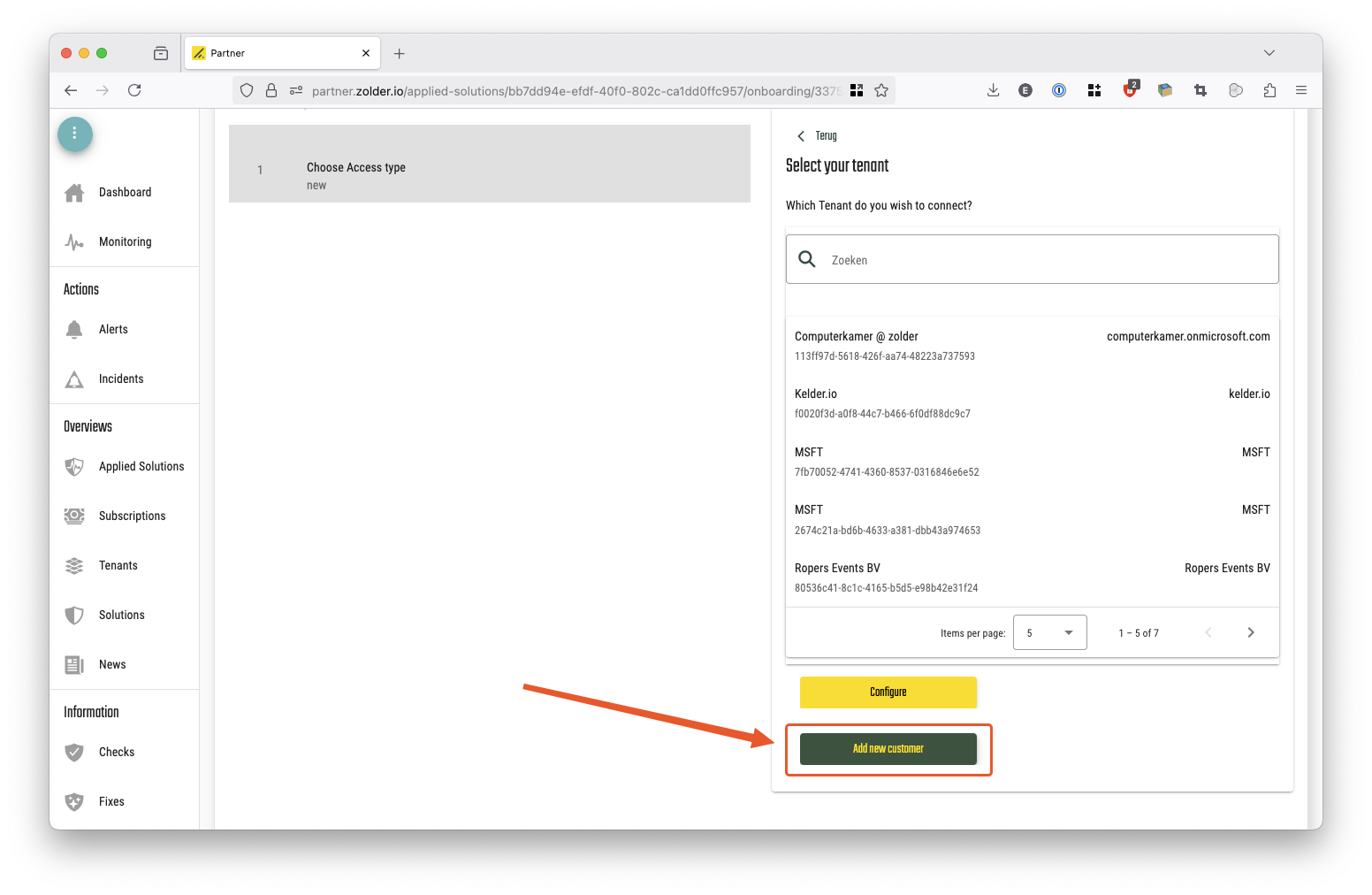Click the Alerts bell icon
Screen dimensions: 1372x895
(74, 330)
